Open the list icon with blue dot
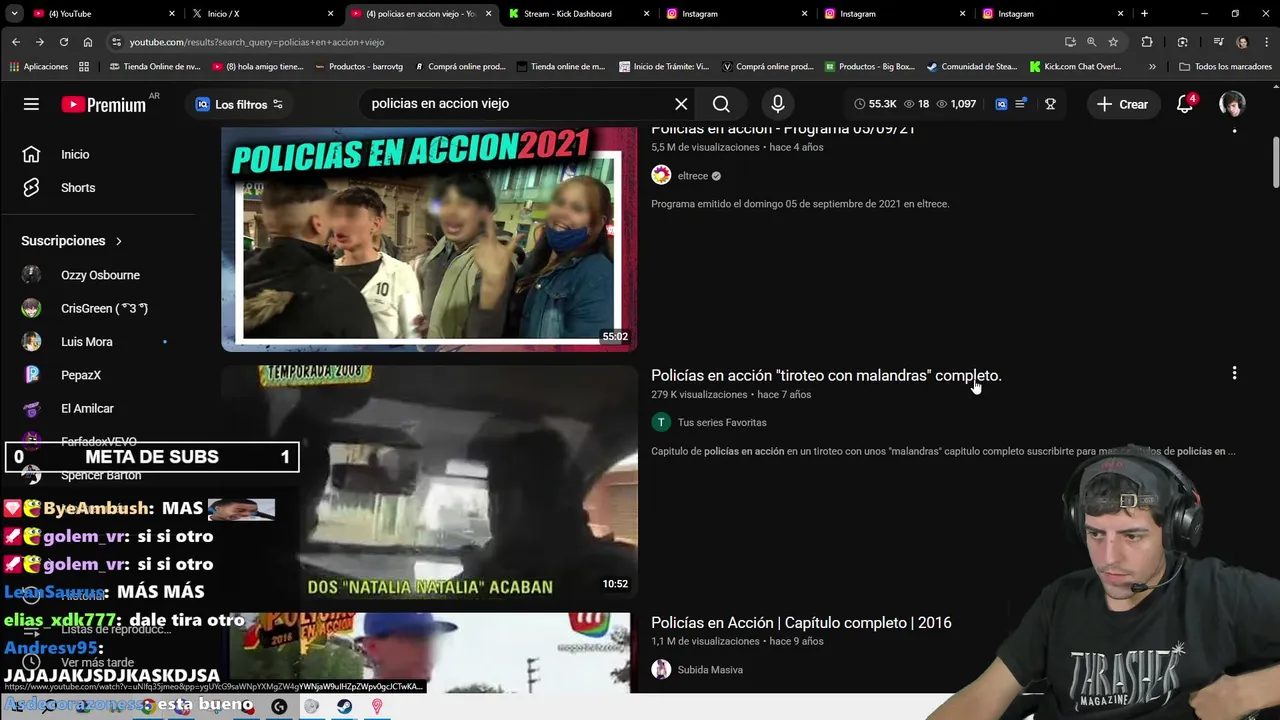This screenshot has height=720, width=1280. (x=1021, y=104)
